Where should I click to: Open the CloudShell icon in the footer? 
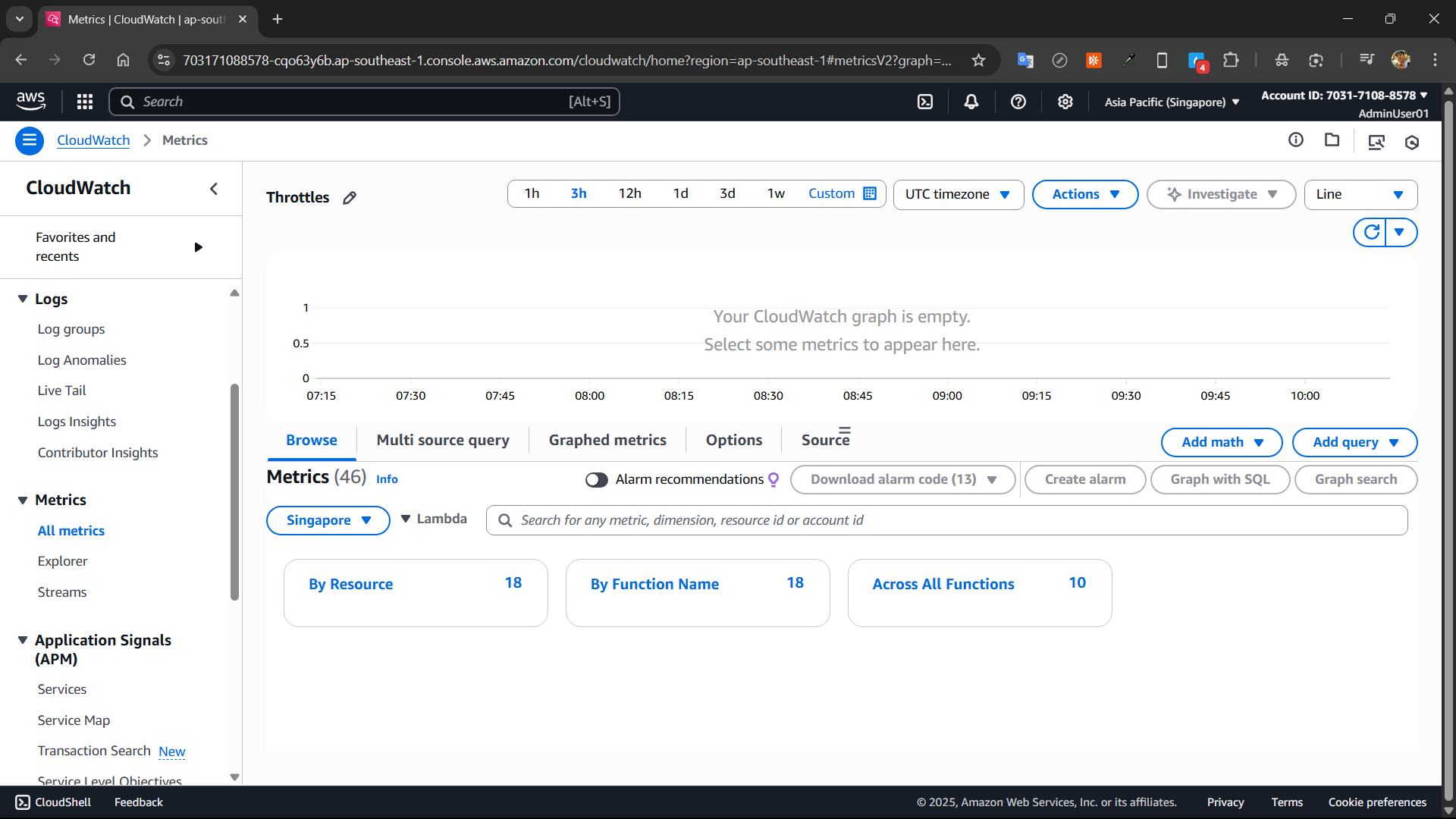click(23, 802)
